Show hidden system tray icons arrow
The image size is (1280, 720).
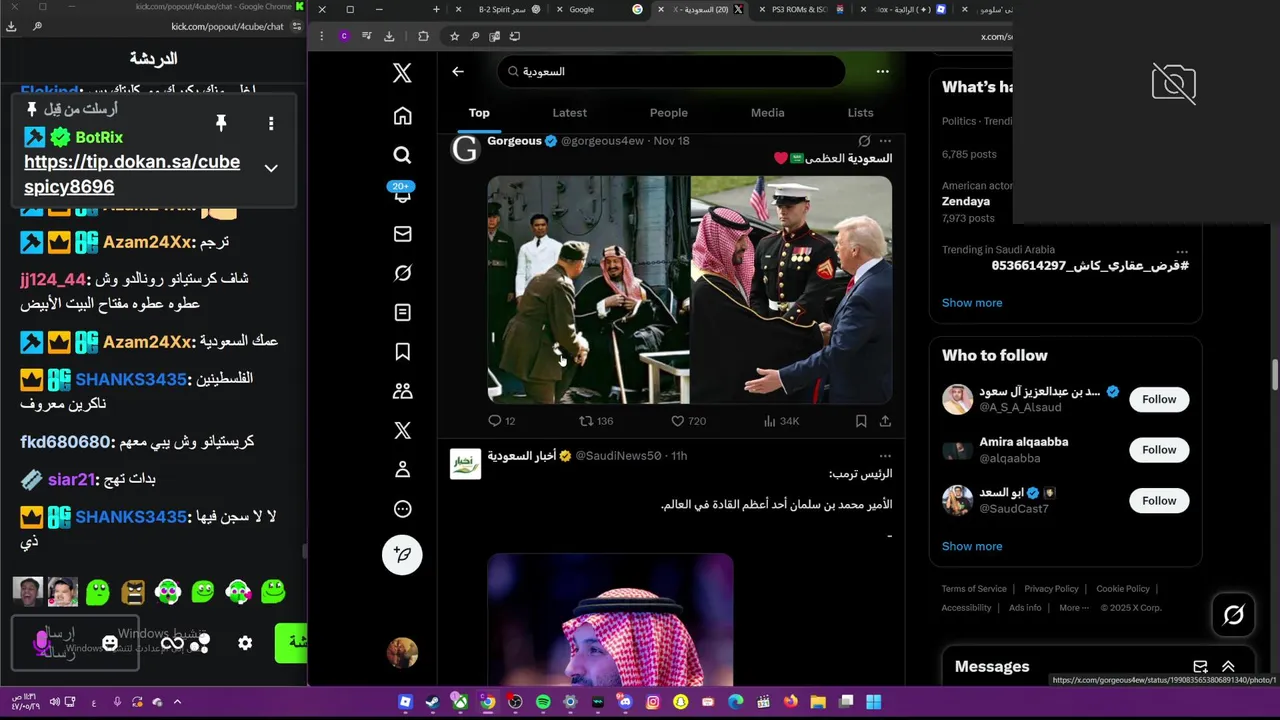177,702
